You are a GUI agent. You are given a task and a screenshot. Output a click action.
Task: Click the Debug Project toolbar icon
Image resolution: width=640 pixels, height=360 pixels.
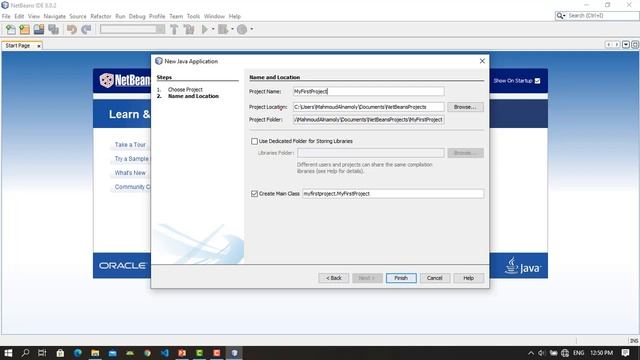223,29
